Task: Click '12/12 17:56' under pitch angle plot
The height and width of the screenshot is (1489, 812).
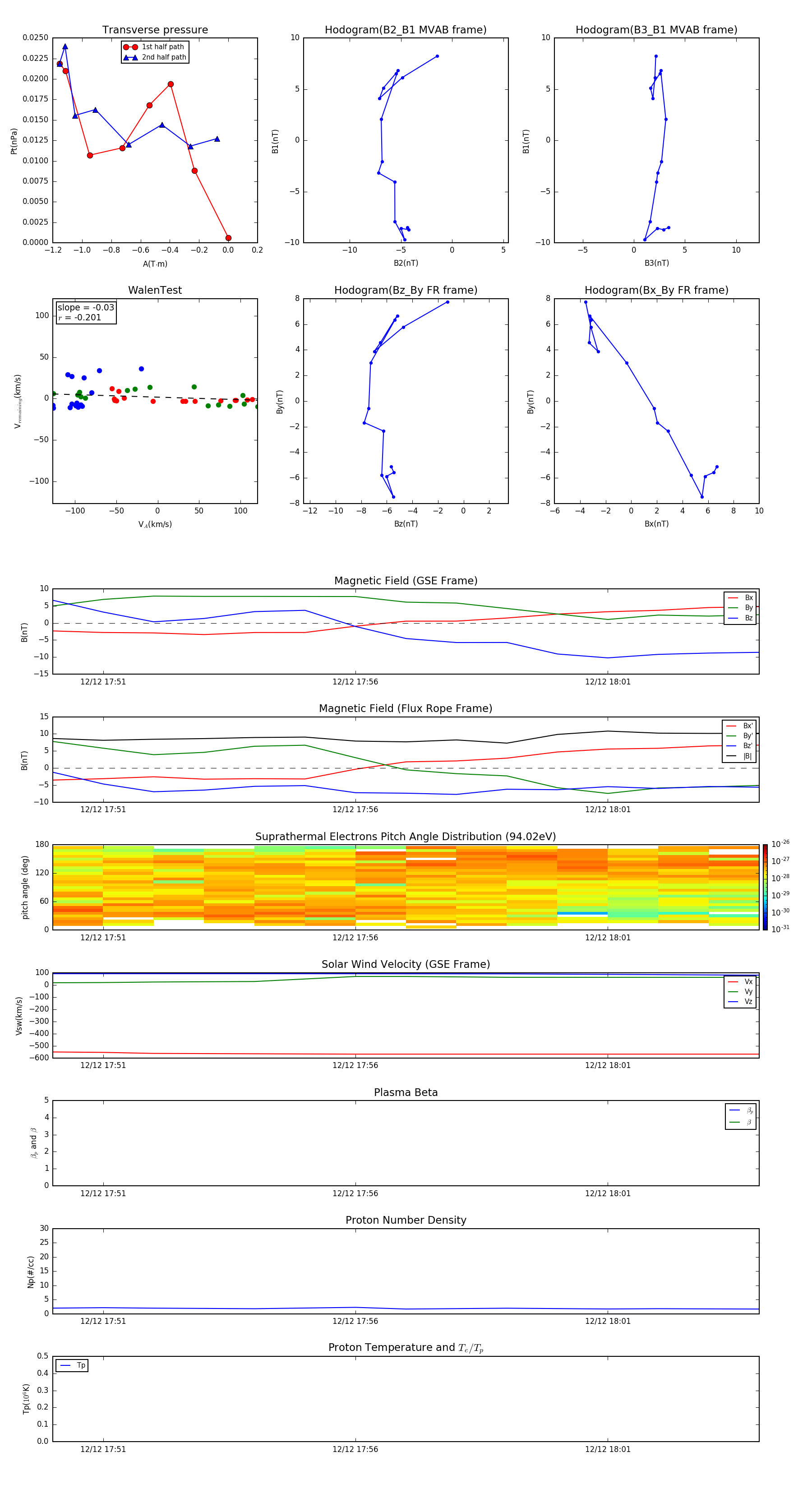Action: pyautogui.click(x=355, y=938)
